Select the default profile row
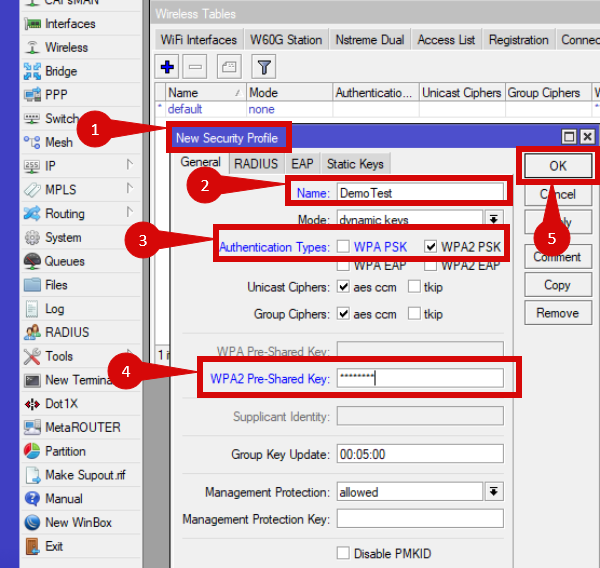Screen dimensions: 600x568 click(375, 109)
